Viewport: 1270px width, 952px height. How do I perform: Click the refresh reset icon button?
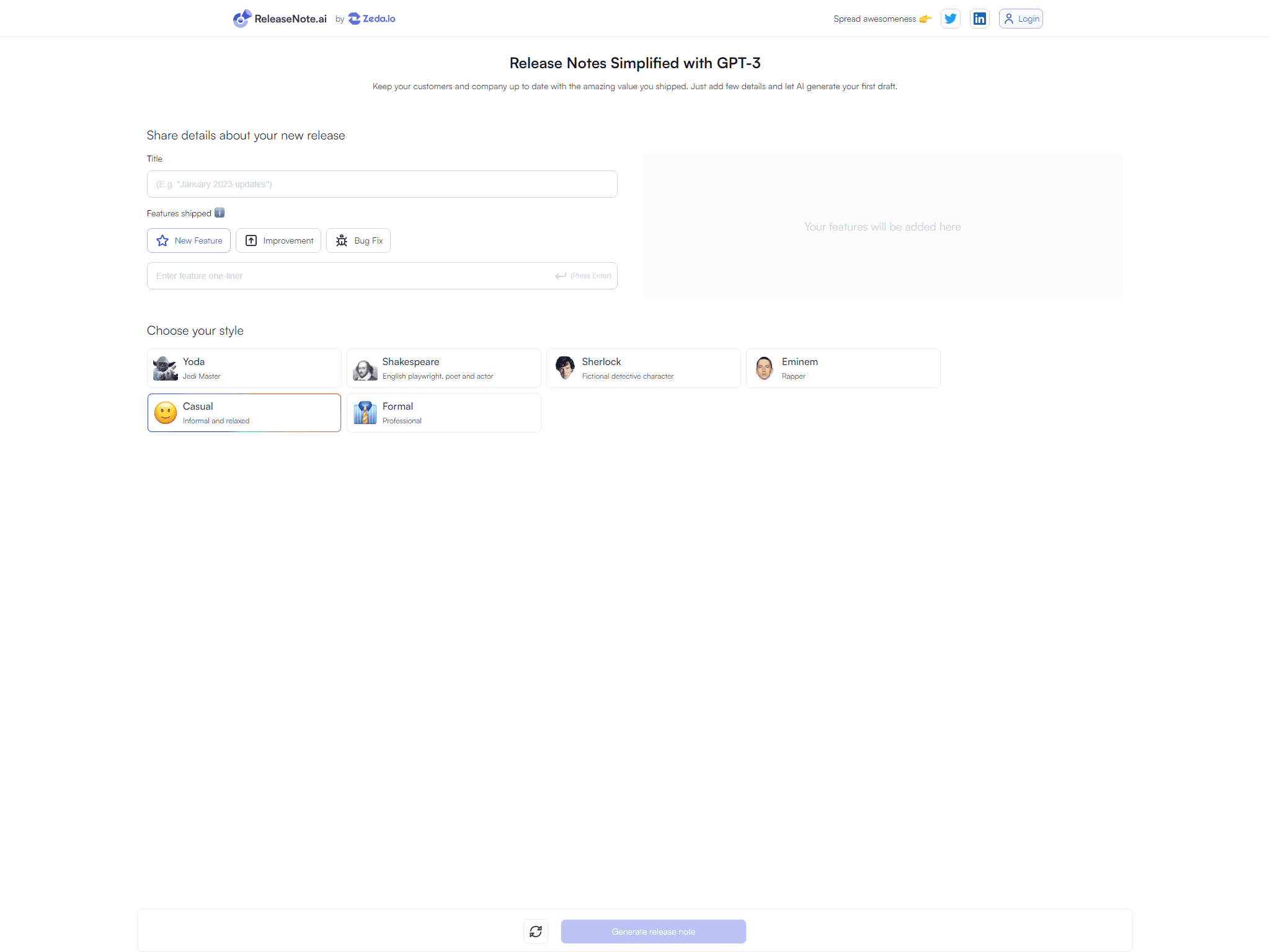[536, 932]
